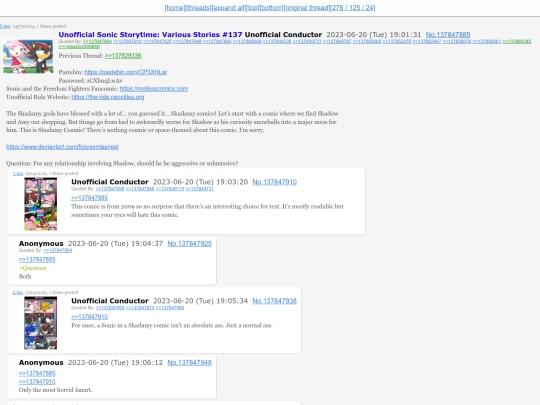Open the 2.jpg file link
The image size is (540, 405).
18,292
